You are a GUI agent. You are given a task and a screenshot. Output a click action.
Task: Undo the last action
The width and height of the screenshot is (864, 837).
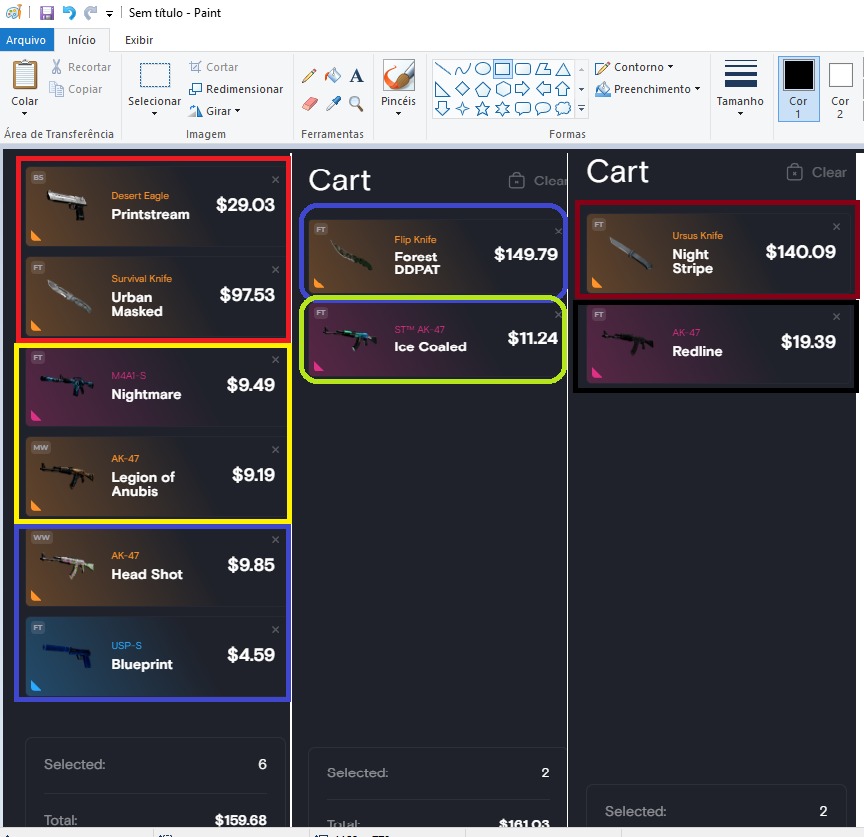click(x=69, y=13)
